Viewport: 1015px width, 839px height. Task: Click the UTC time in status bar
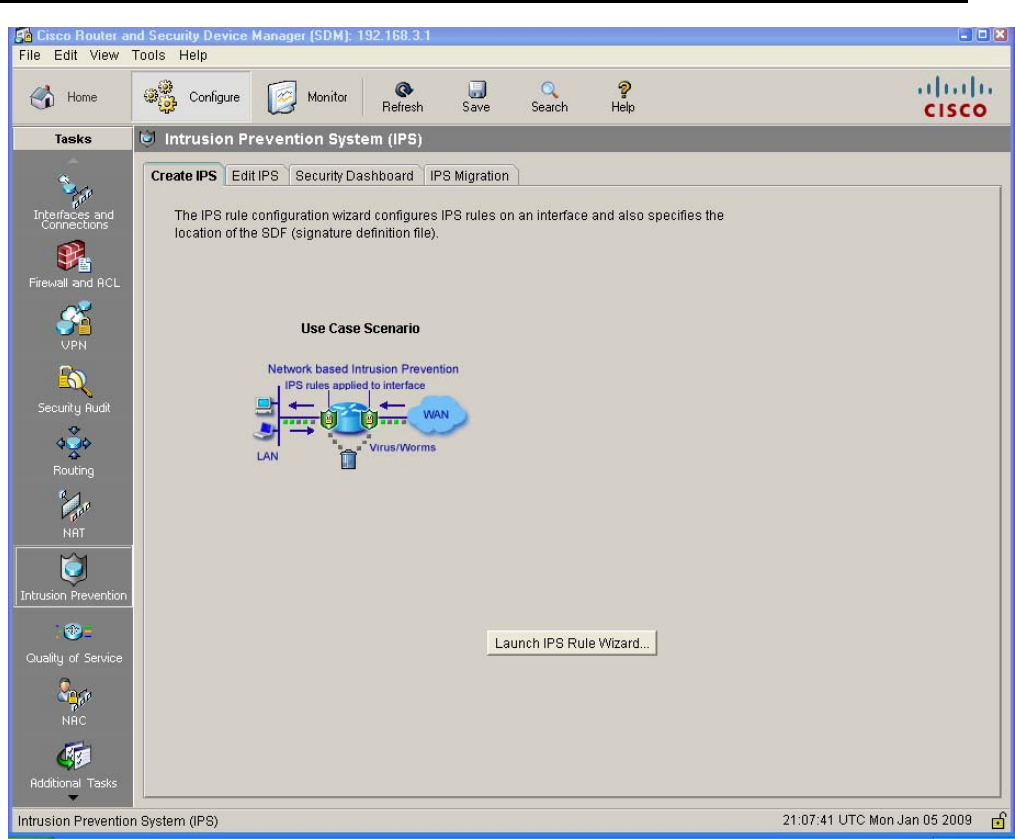(x=877, y=820)
